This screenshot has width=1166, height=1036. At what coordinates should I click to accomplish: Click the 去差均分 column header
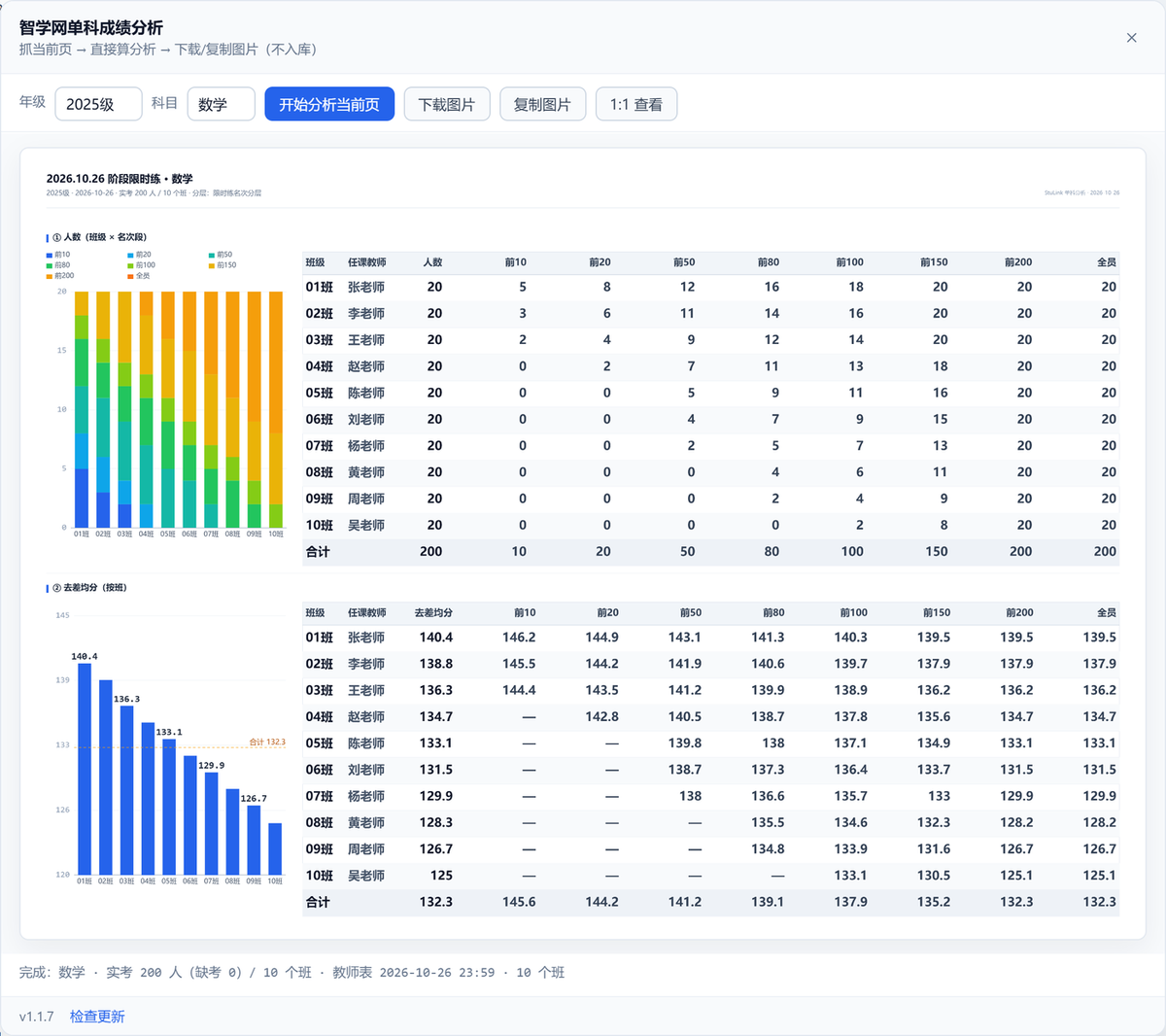click(433, 613)
